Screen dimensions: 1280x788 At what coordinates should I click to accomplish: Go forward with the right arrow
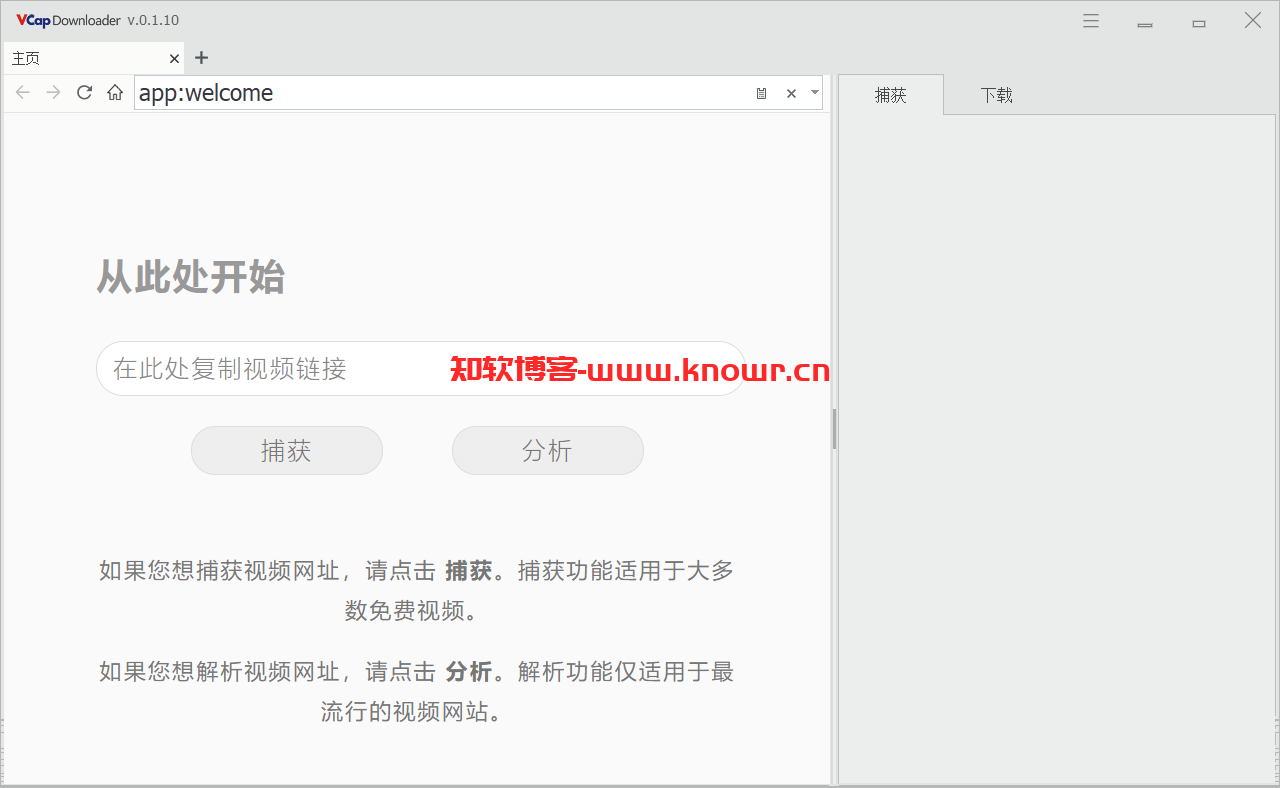(x=54, y=93)
